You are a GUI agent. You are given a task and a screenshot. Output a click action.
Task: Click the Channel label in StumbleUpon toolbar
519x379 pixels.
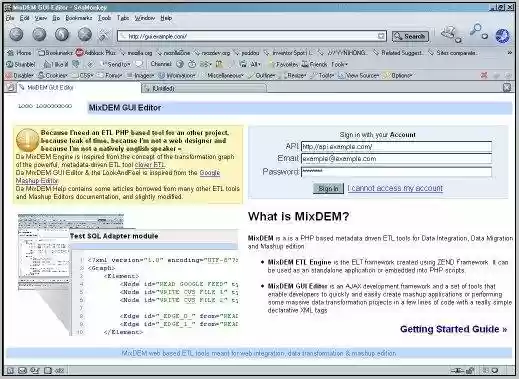(161, 64)
